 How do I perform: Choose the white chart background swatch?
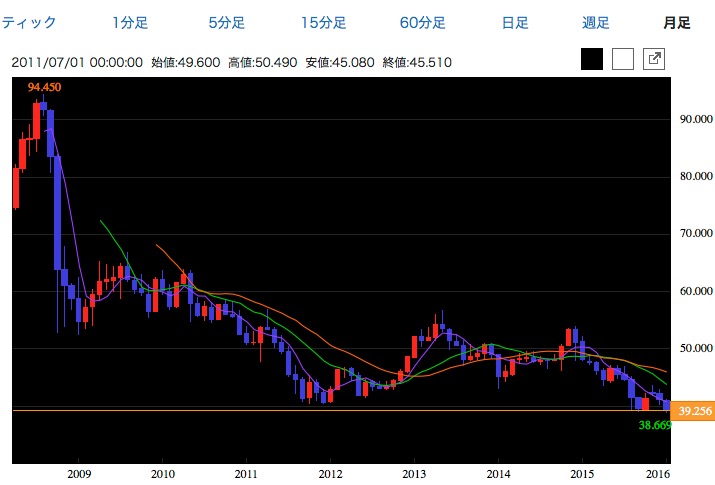pos(622,59)
